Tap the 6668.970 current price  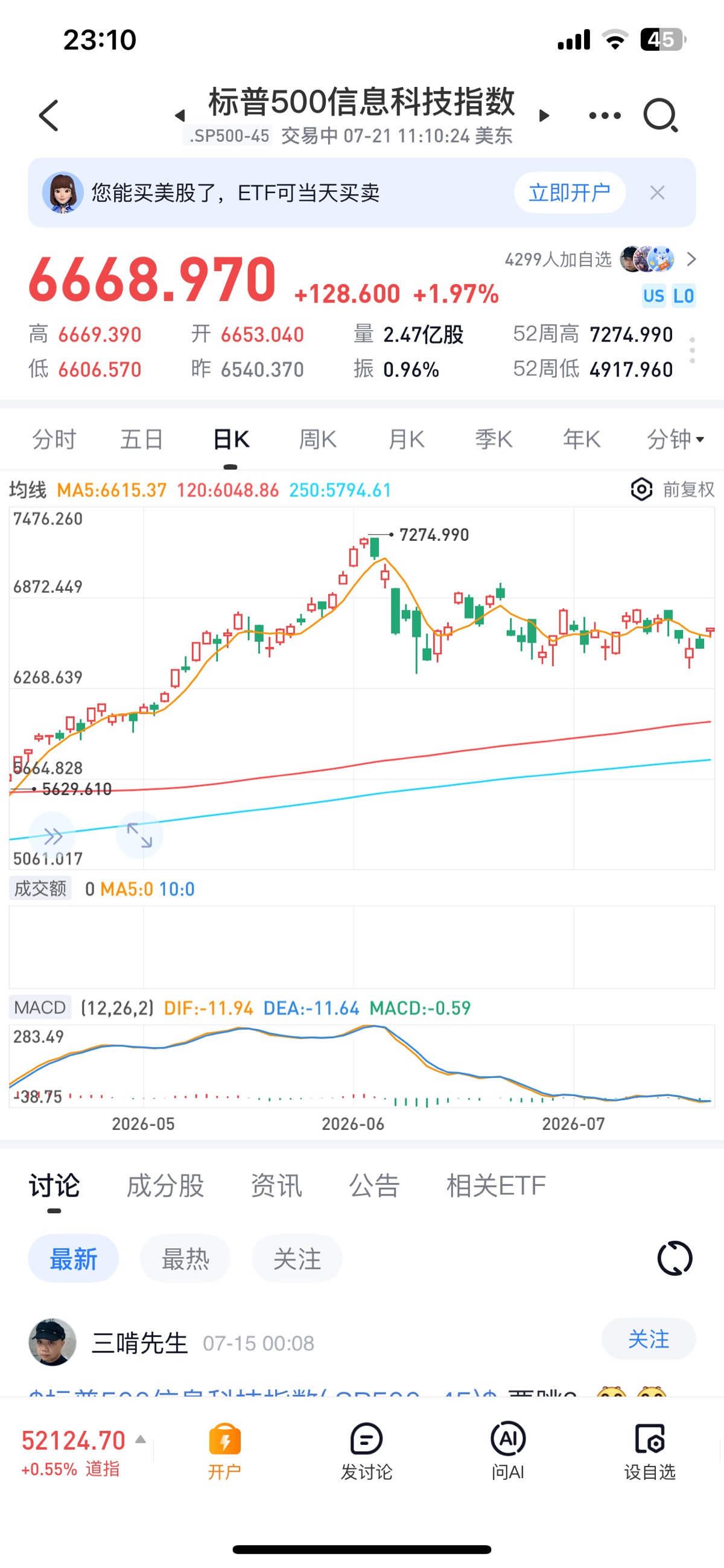point(153,279)
